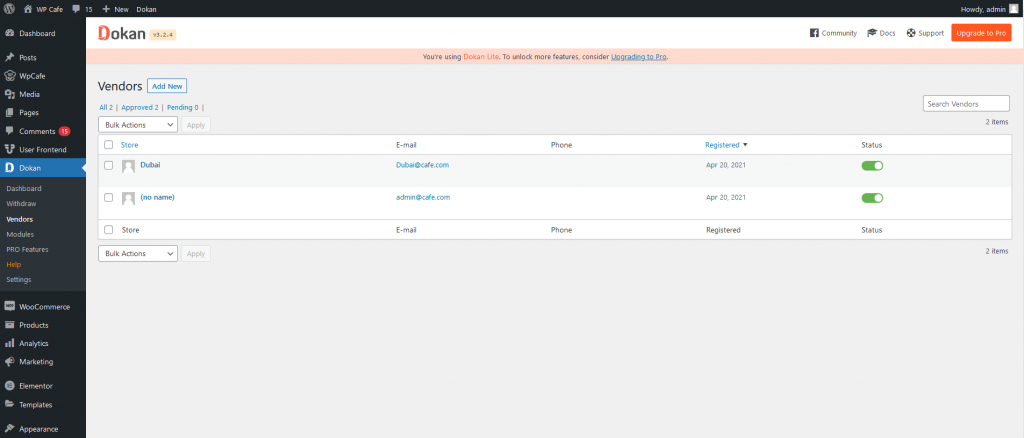
Task: Click into the Search Vendors field
Action: point(966,104)
